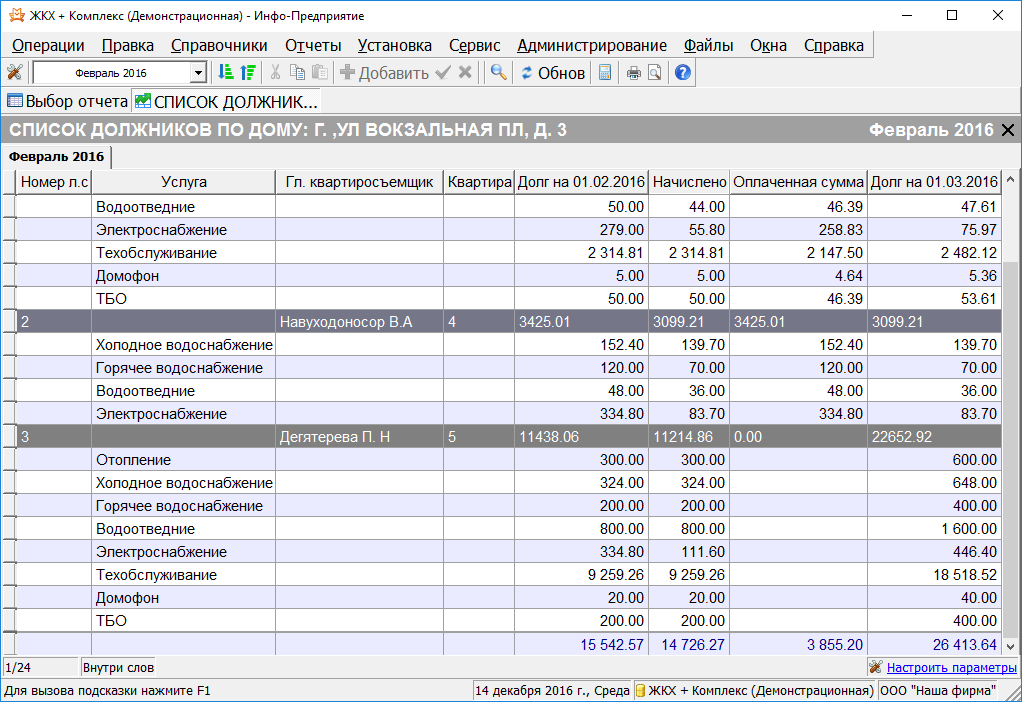
Task: Switch to the СПИСОК ДОЛЖНИК... tab
Action: coord(226,102)
